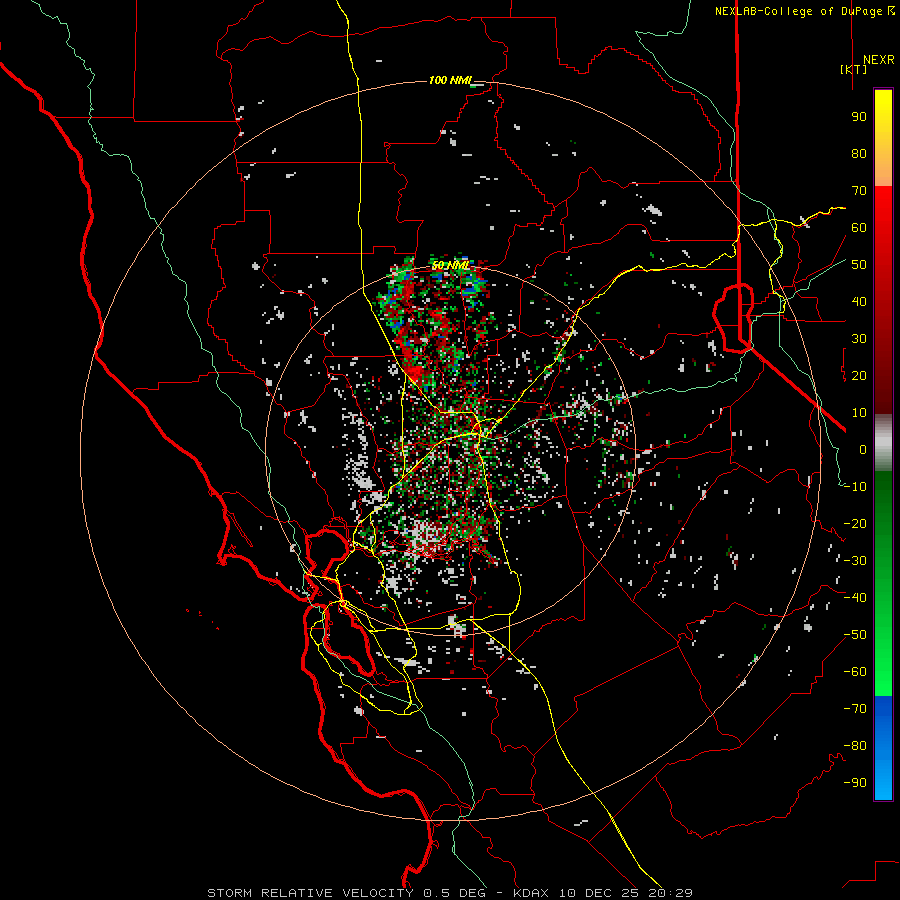The height and width of the screenshot is (900, 900).
Task: Click the KDAX station identifier in the footer
Action: pos(530,893)
